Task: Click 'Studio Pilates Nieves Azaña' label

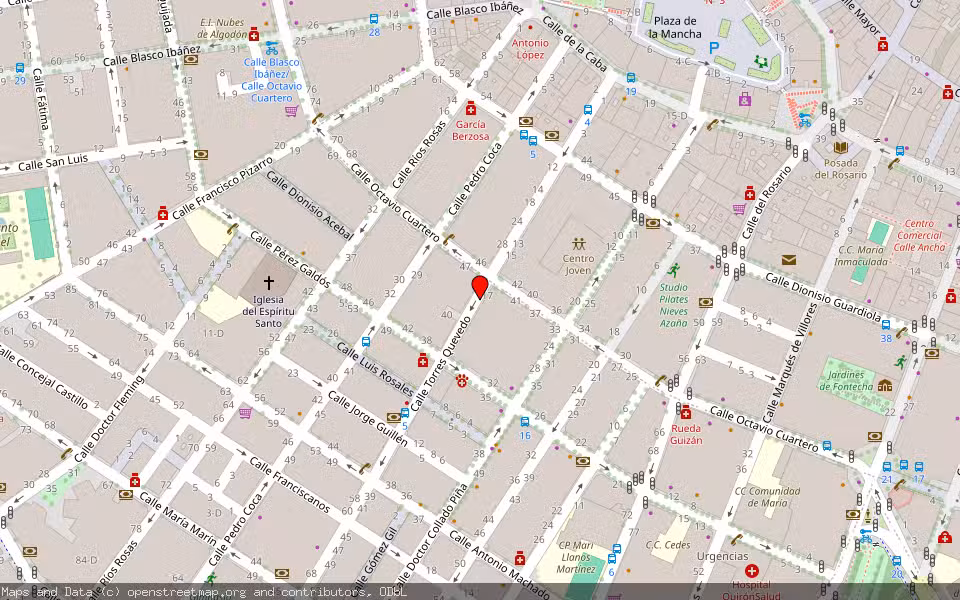Action: [673, 305]
